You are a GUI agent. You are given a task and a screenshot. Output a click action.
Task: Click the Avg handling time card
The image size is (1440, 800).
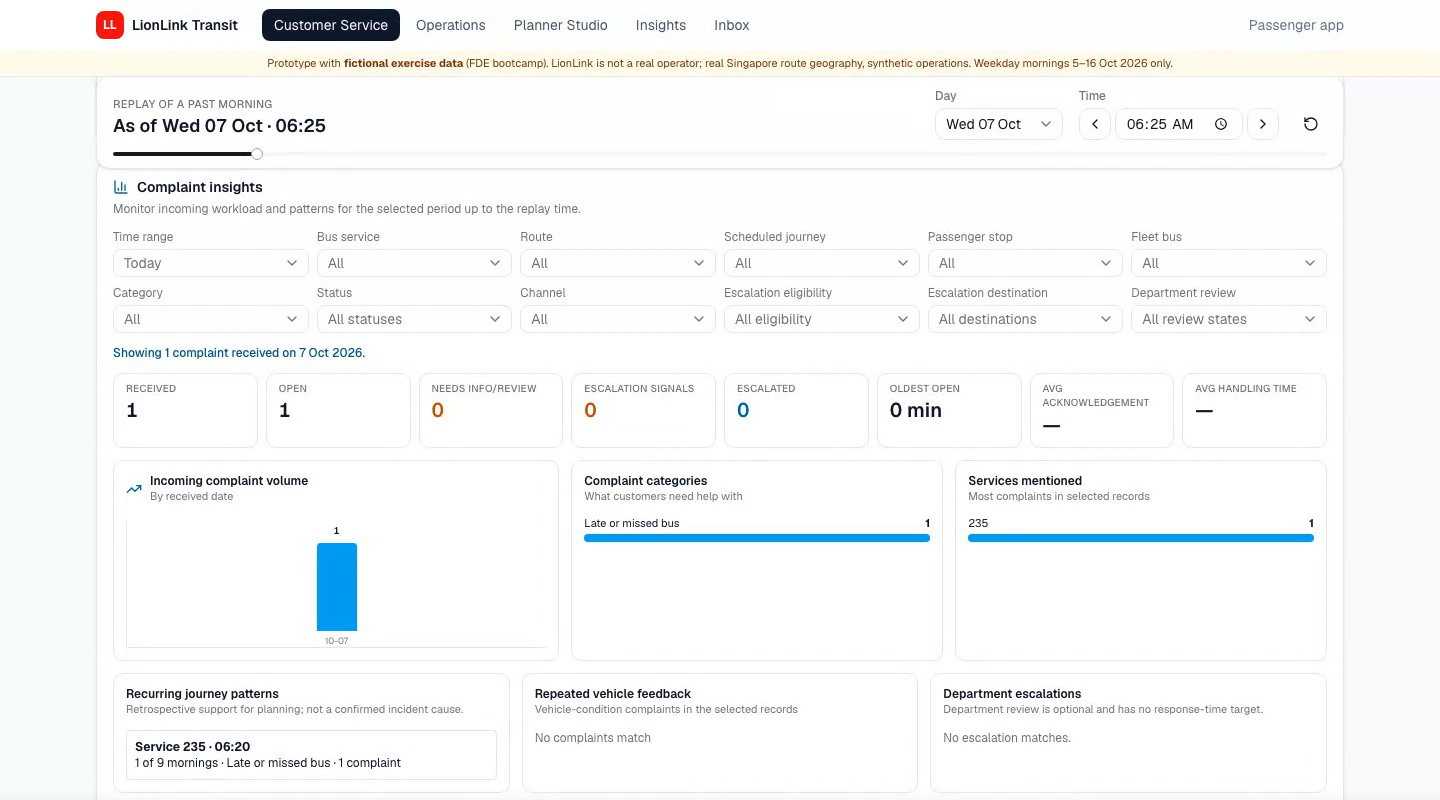click(x=1254, y=410)
